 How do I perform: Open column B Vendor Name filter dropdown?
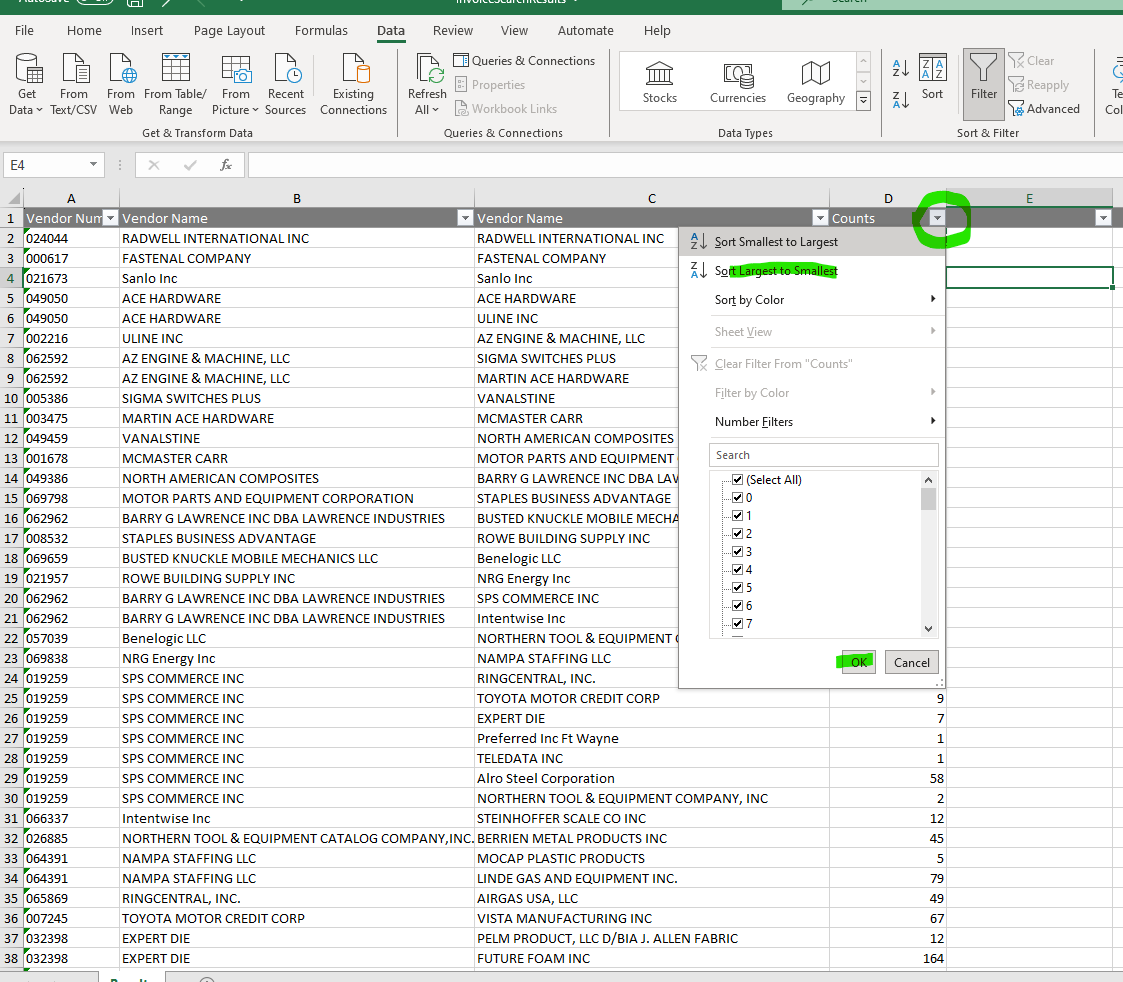(x=465, y=218)
